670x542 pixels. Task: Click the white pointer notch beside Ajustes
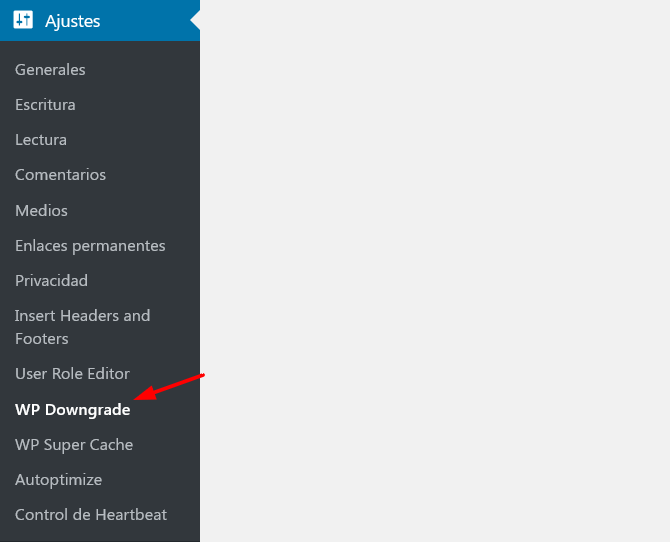[x=195, y=20]
